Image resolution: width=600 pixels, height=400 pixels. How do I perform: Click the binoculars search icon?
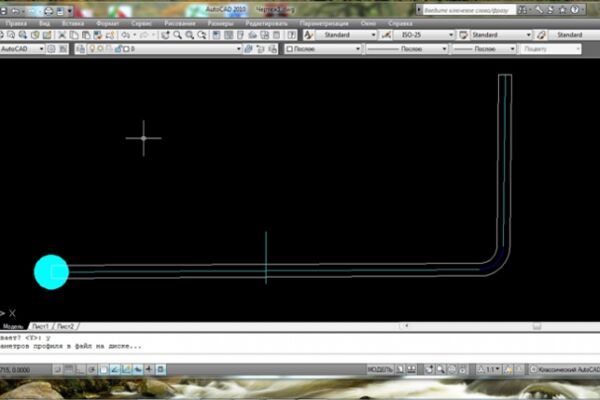(522, 10)
